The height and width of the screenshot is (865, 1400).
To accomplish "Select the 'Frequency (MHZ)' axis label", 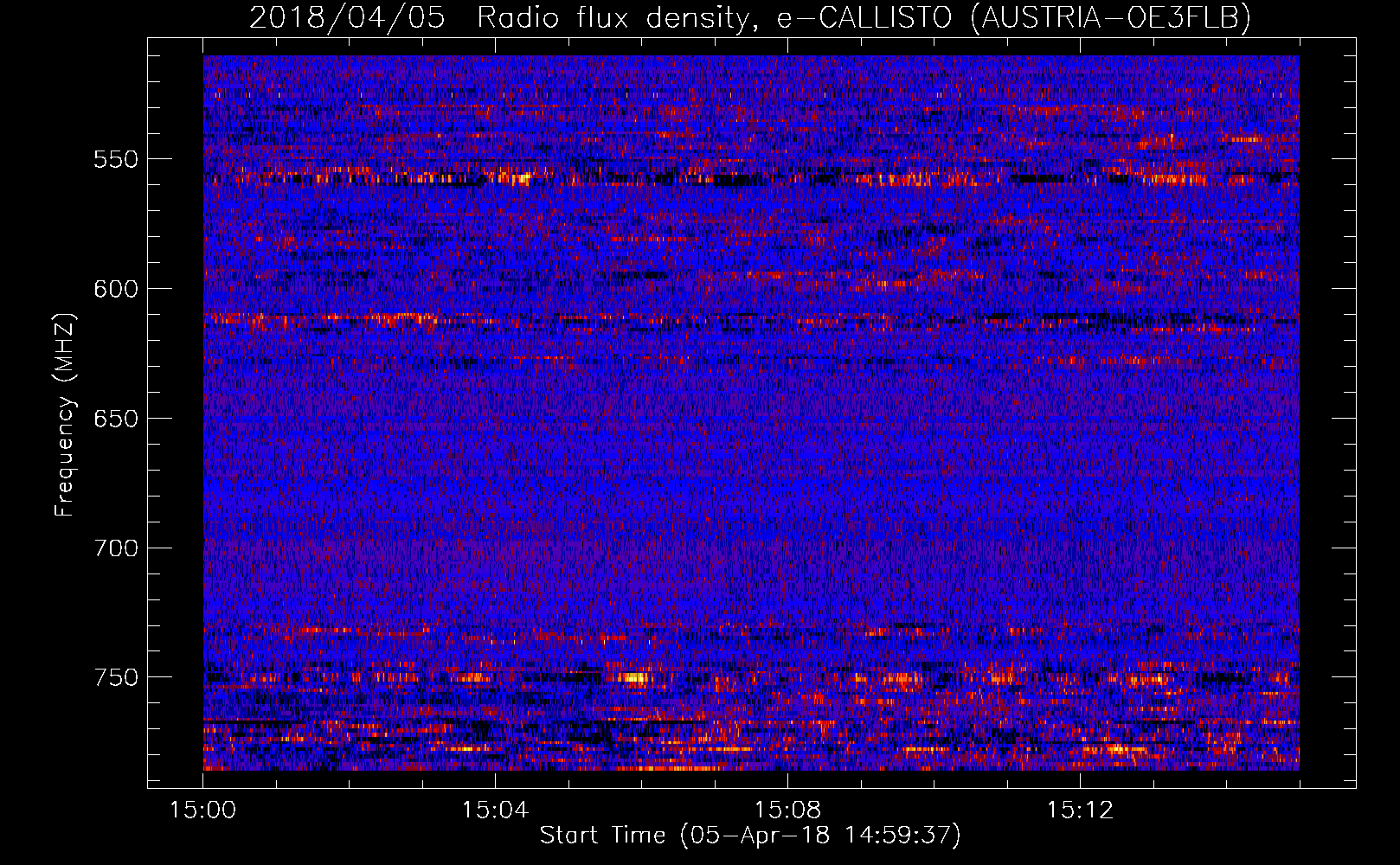I will [x=65, y=415].
